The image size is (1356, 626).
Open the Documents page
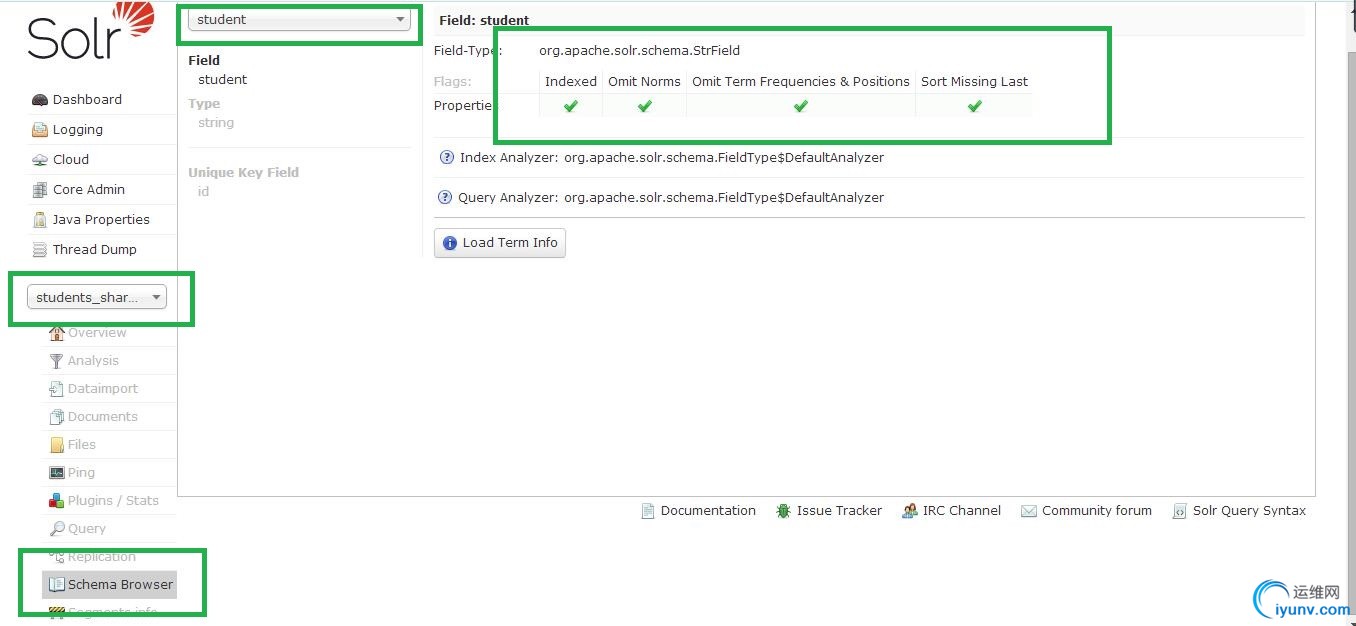click(x=103, y=417)
